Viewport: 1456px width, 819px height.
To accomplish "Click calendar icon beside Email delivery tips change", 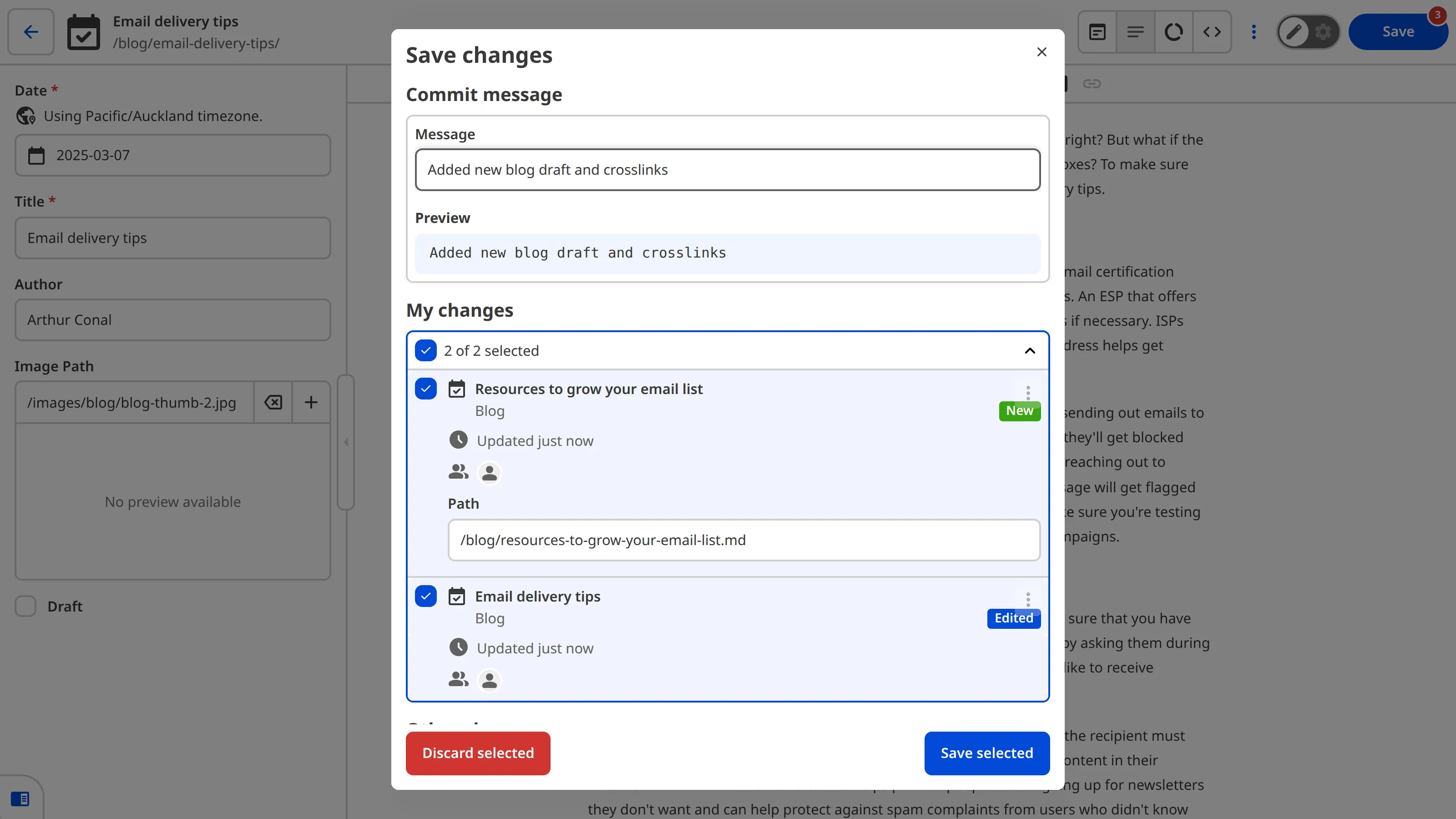I will click(457, 597).
